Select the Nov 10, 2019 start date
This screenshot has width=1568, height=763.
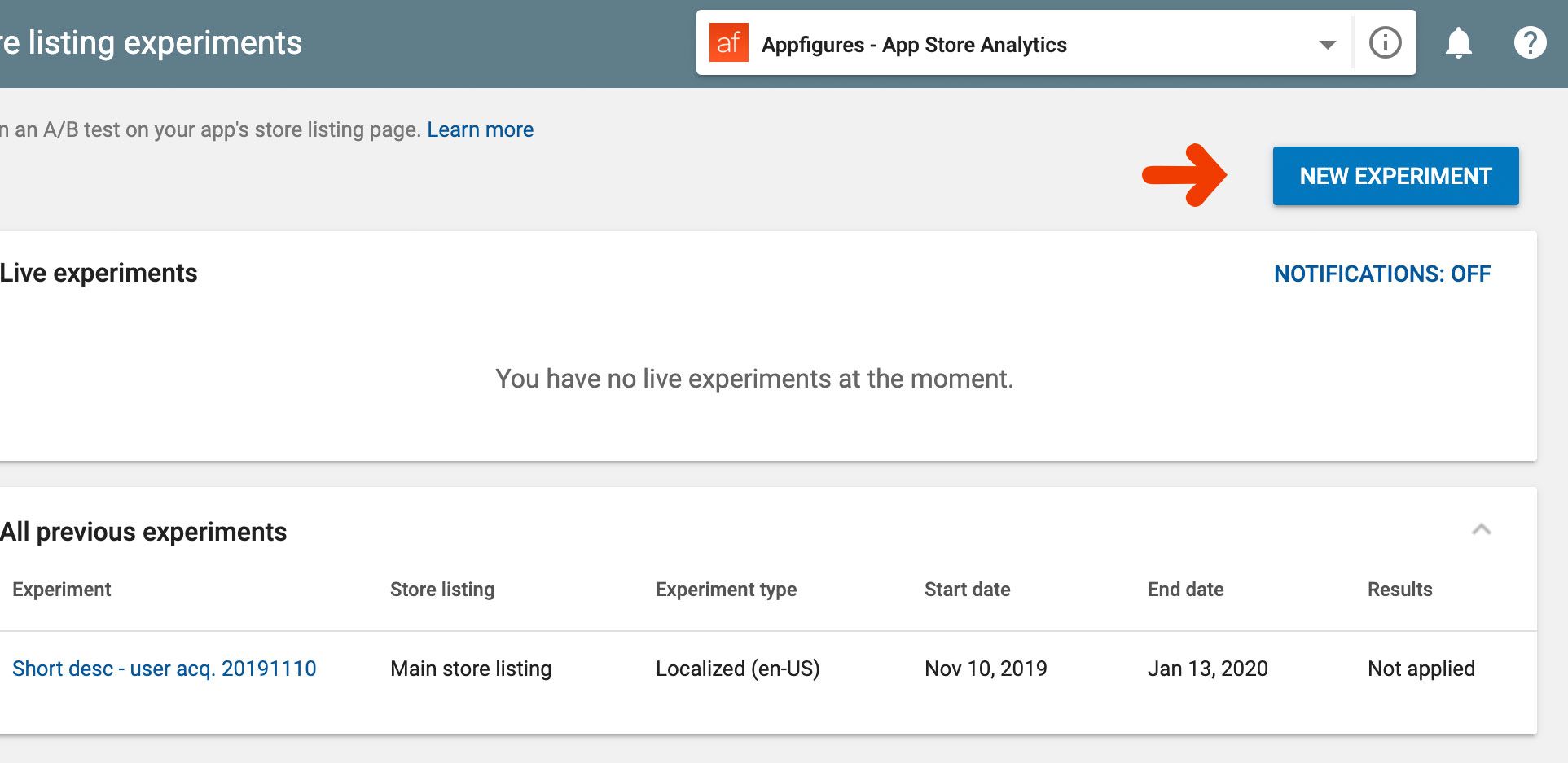tap(986, 669)
